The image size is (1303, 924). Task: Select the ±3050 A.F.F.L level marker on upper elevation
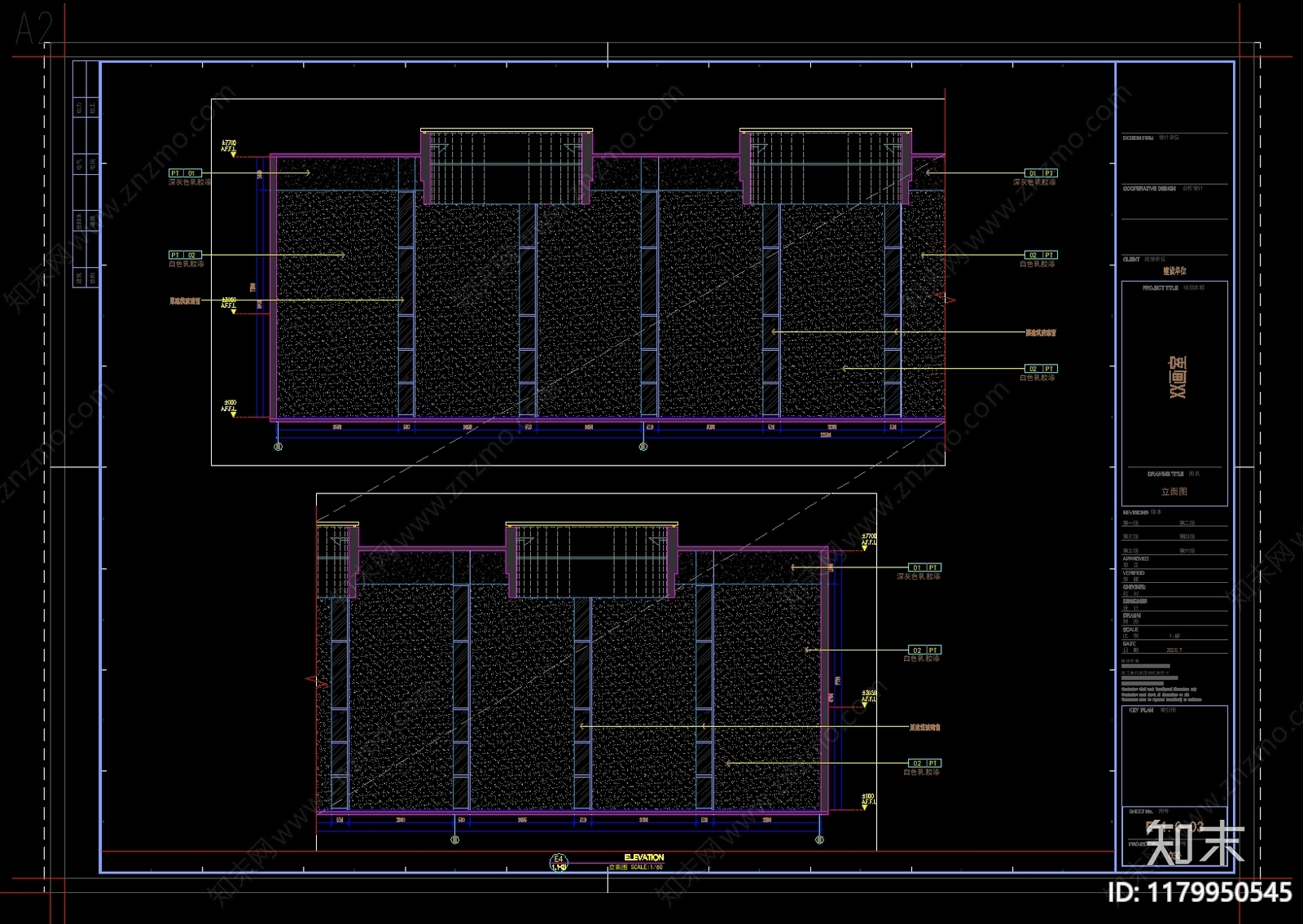point(229,304)
